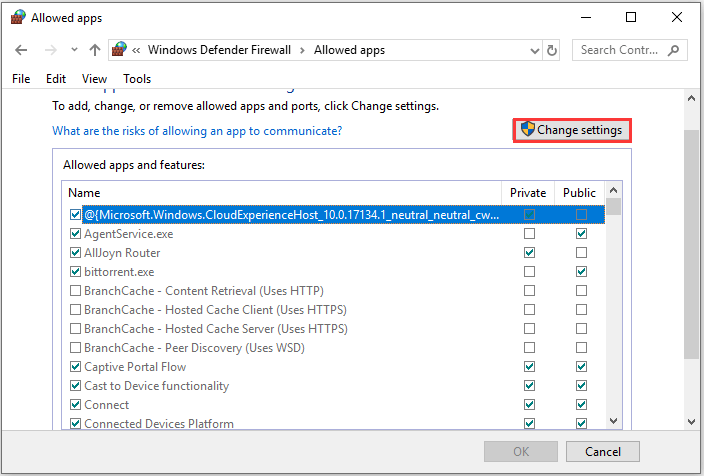Open the Edit menu
The width and height of the screenshot is (704, 476).
pos(56,79)
